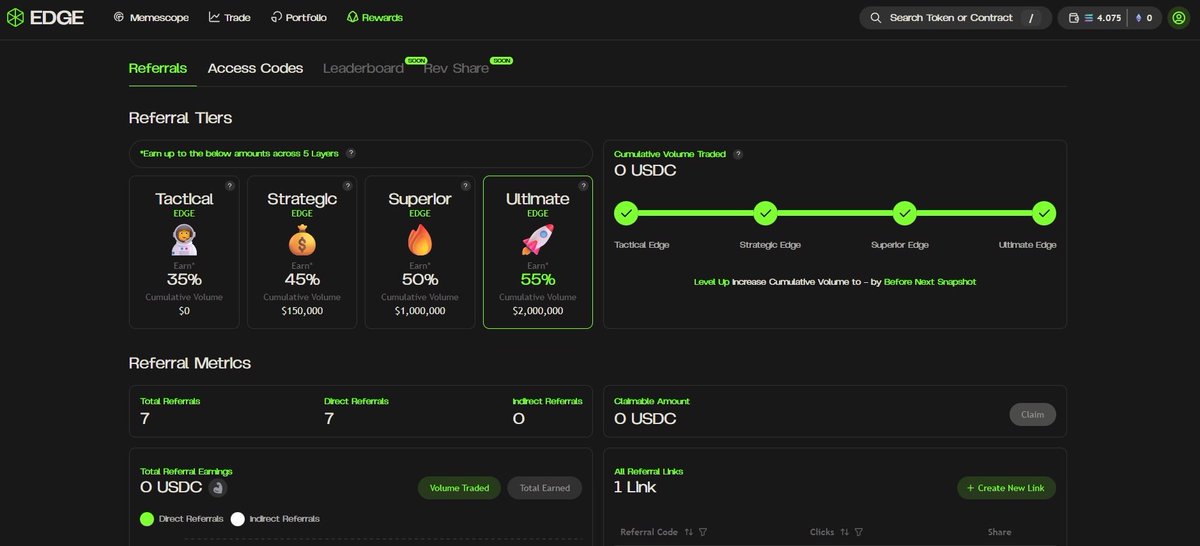Click the Ultimate Edge progress checkmark

1044,212
